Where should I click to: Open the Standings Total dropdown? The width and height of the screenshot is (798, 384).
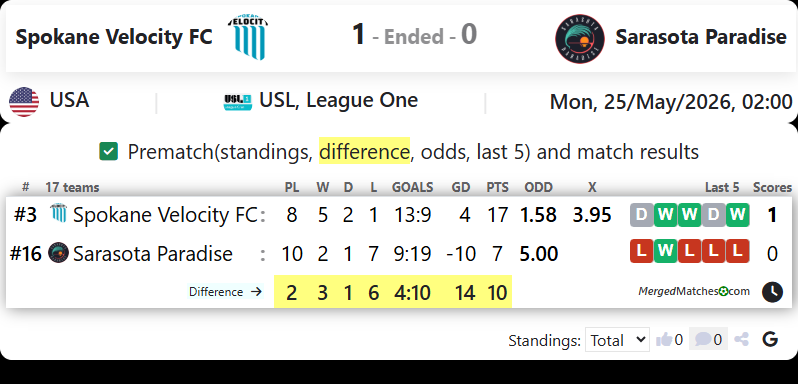coord(617,339)
